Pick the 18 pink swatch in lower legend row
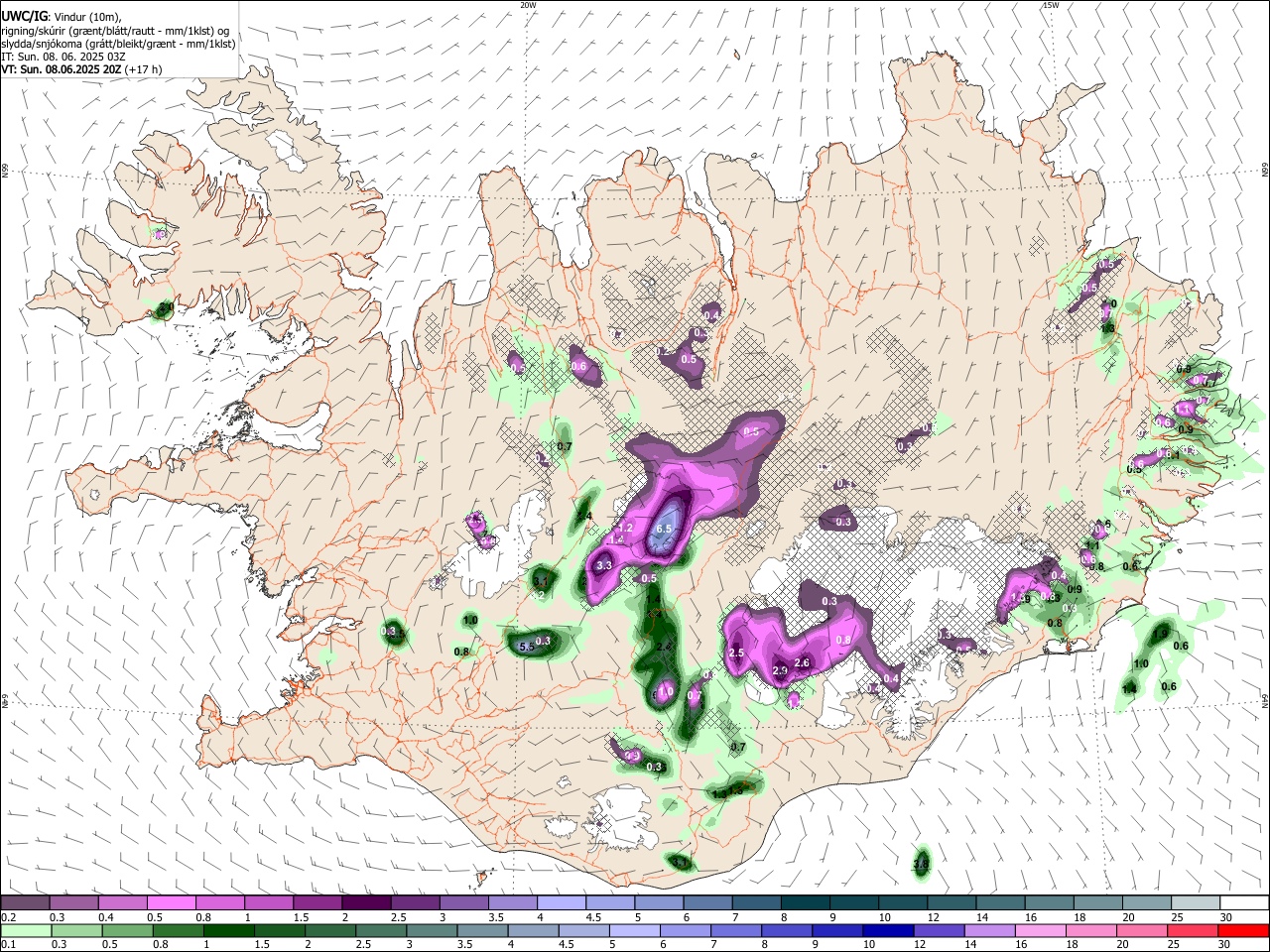 [x=1089, y=930]
